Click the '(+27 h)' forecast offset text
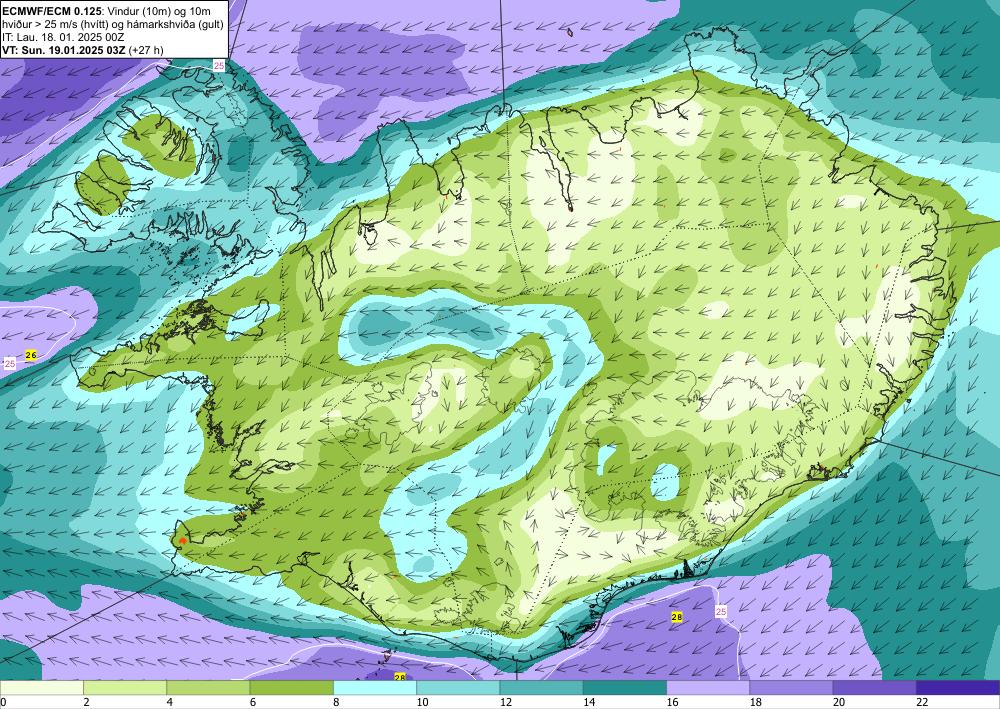The height and width of the screenshot is (709, 1000). tap(146, 50)
